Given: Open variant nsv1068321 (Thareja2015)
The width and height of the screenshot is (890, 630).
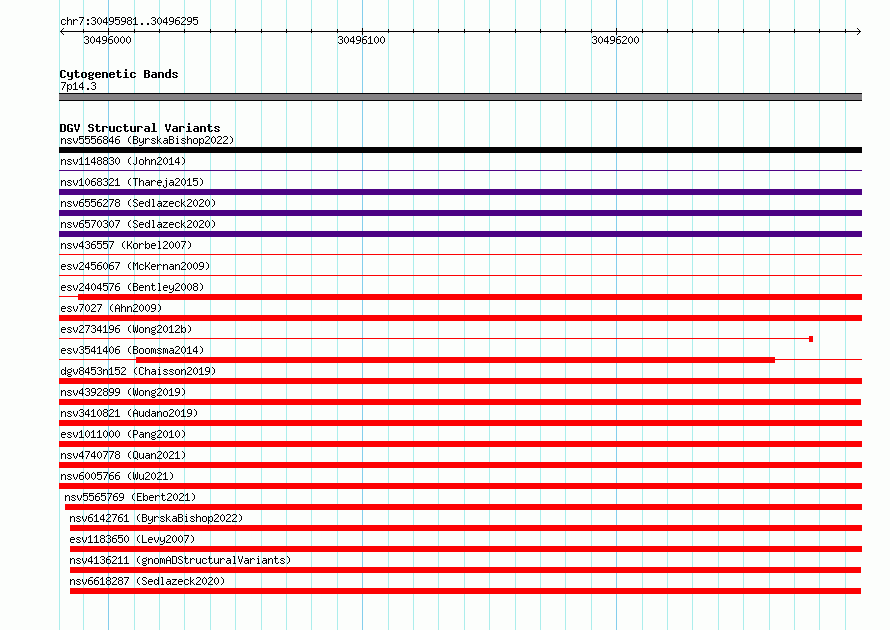Looking at the screenshot, I should pyautogui.click(x=132, y=182).
